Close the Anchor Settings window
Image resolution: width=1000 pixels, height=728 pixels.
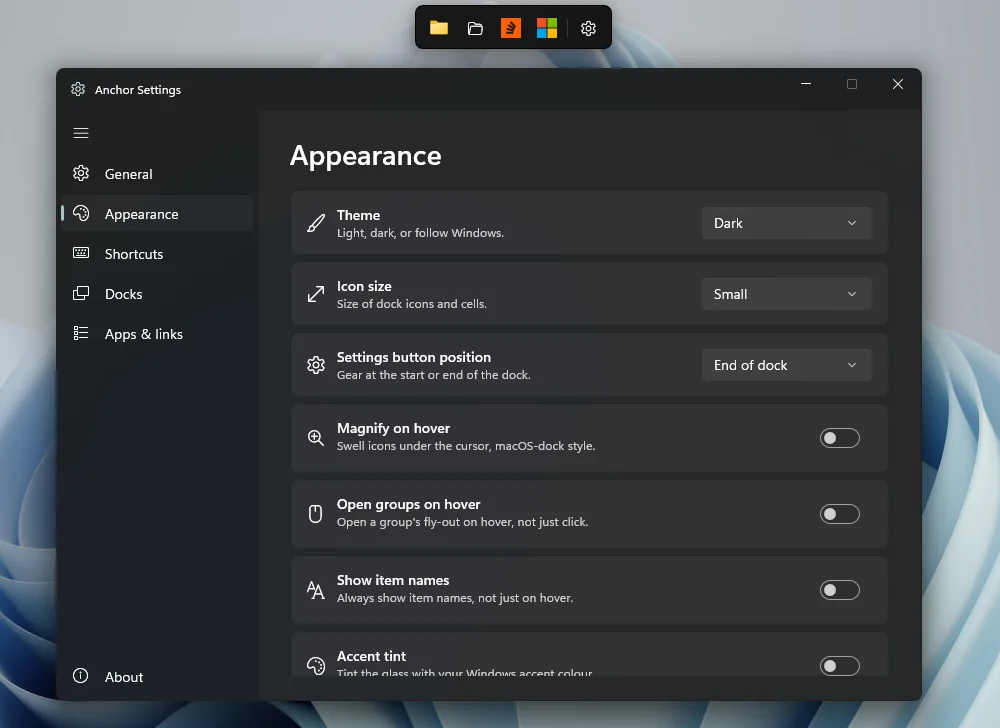tap(898, 84)
